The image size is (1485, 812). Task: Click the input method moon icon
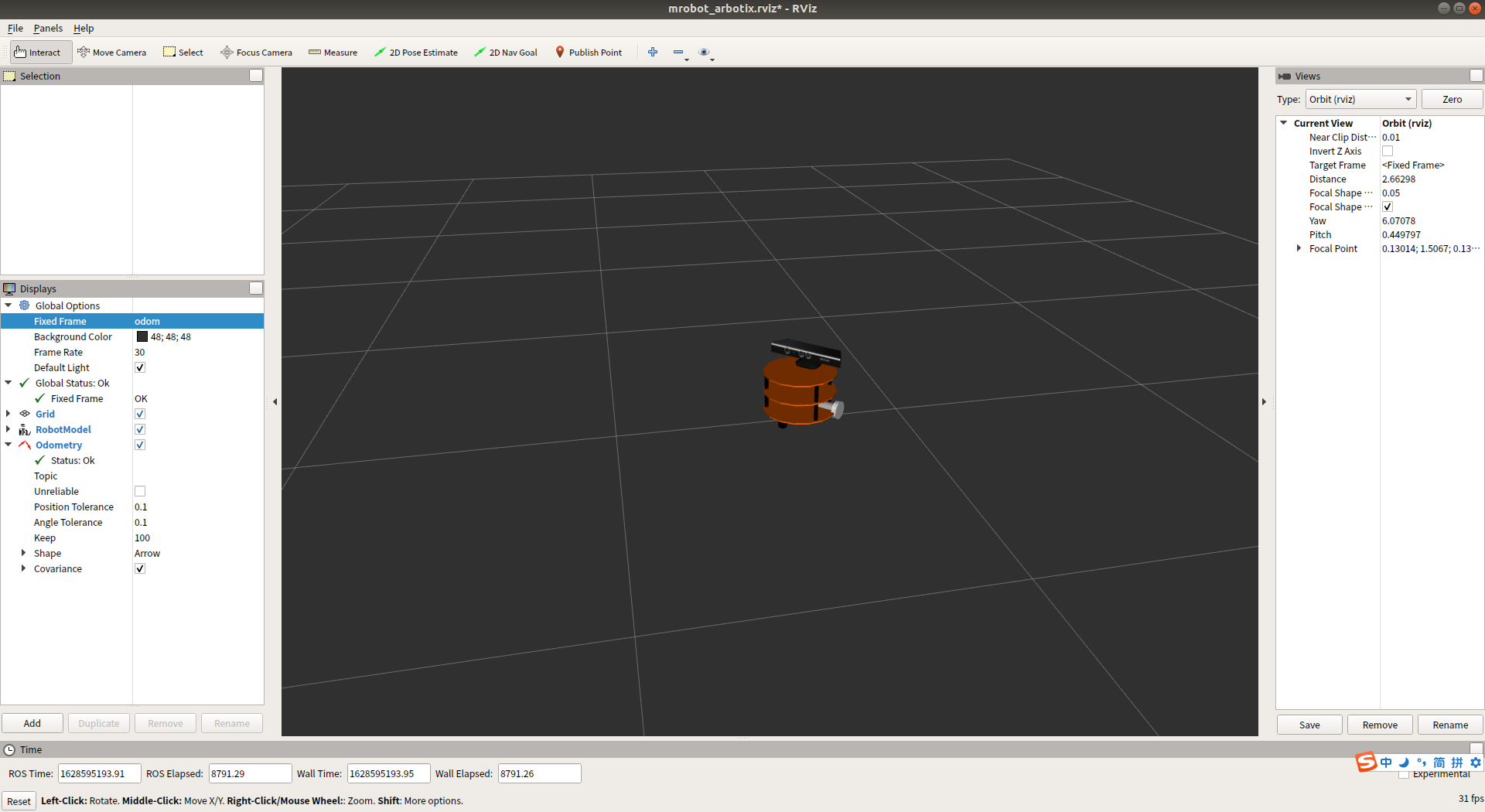tap(1404, 763)
